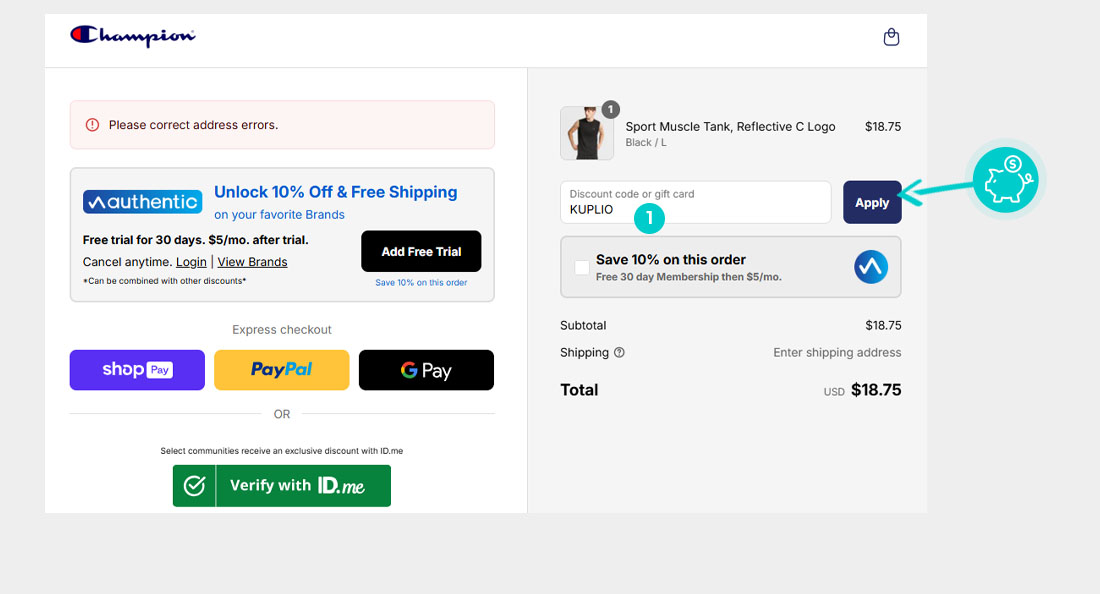
Task: Choose Google Pay express checkout
Action: coord(426,370)
